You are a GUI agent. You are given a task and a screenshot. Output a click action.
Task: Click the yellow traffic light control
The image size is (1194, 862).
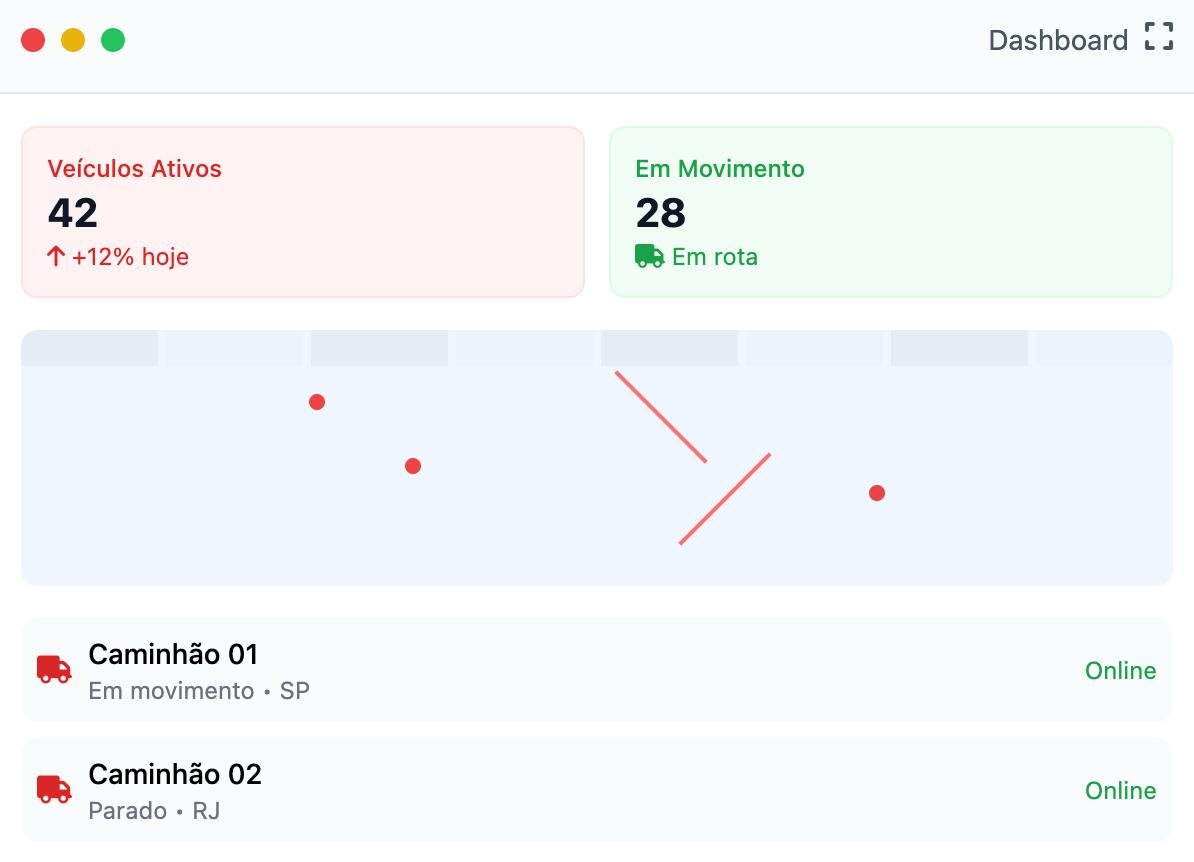(73, 40)
